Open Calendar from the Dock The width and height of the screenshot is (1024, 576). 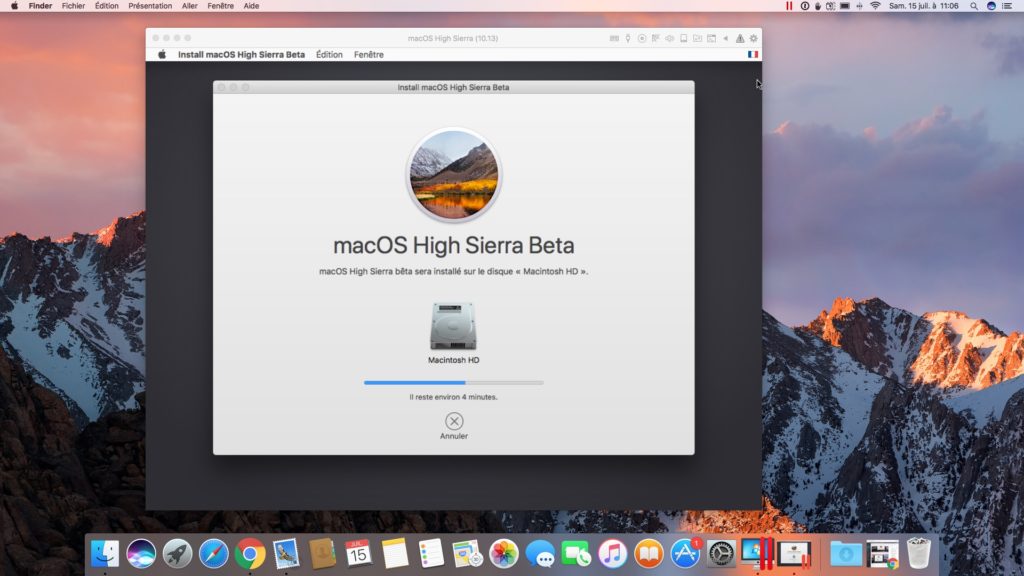tap(359, 554)
